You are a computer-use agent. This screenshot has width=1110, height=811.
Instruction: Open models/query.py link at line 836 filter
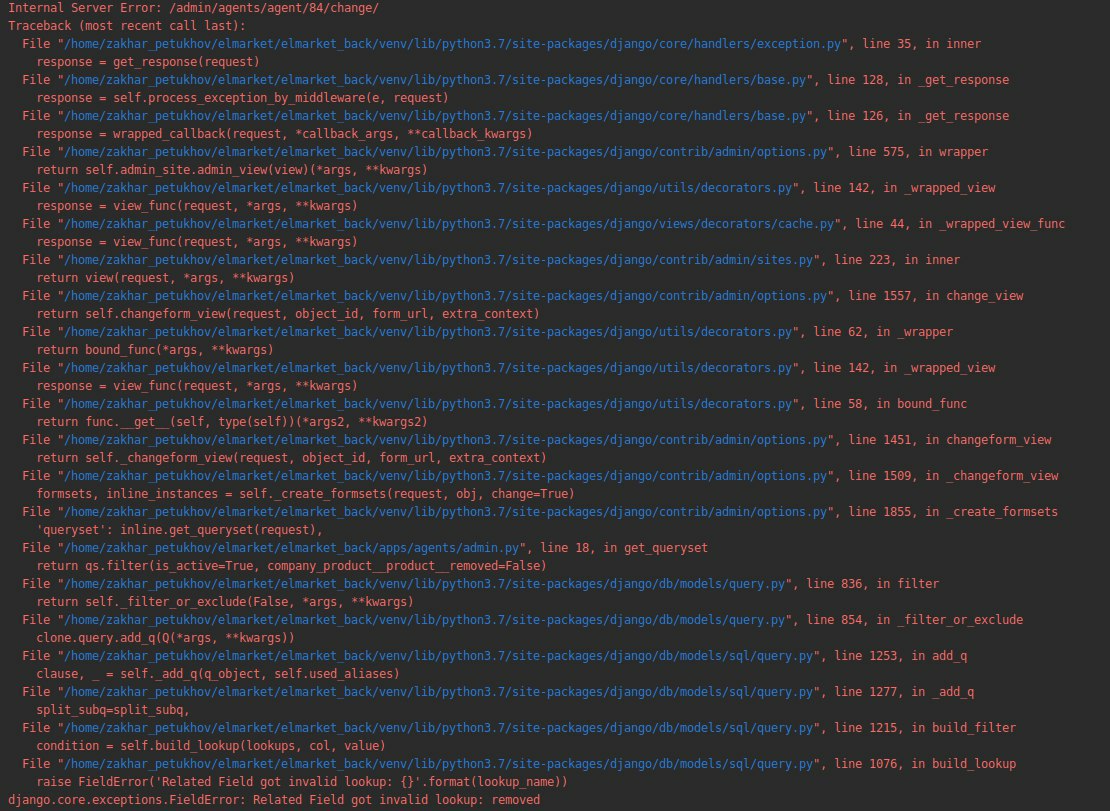tap(425, 585)
